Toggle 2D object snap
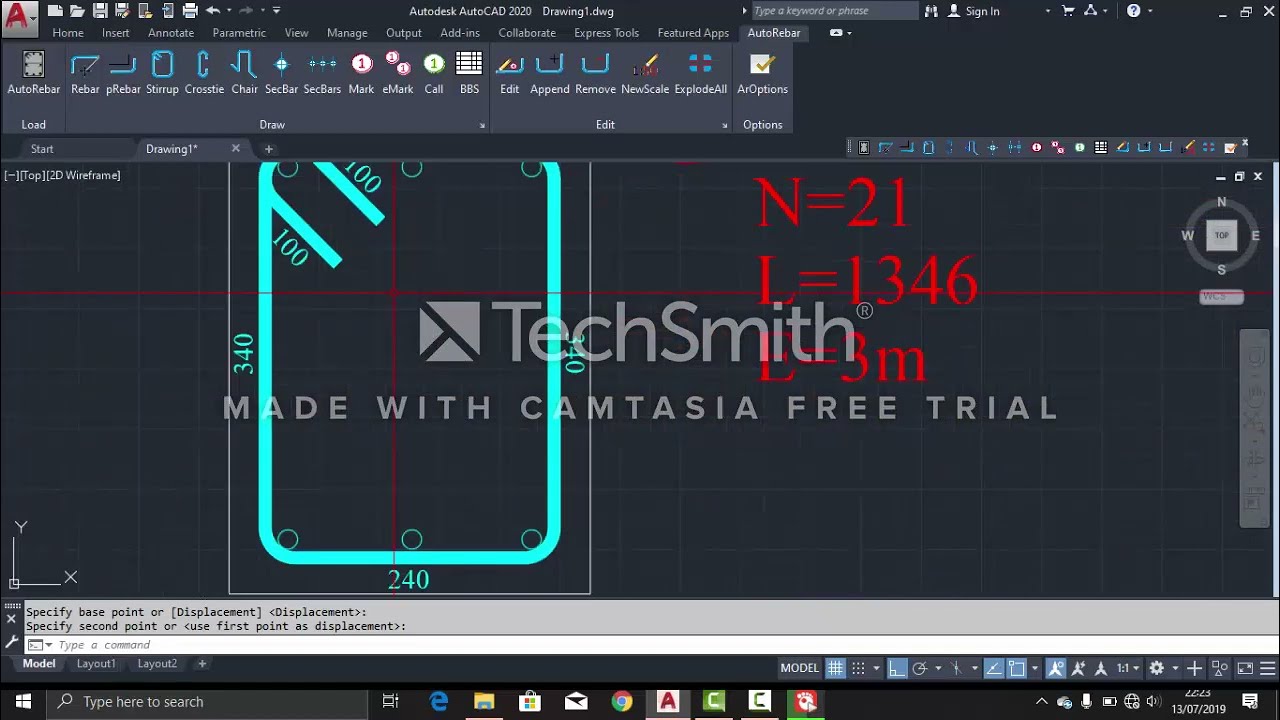The height and width of the screenshot is (720, 1280). (1017, 668)
